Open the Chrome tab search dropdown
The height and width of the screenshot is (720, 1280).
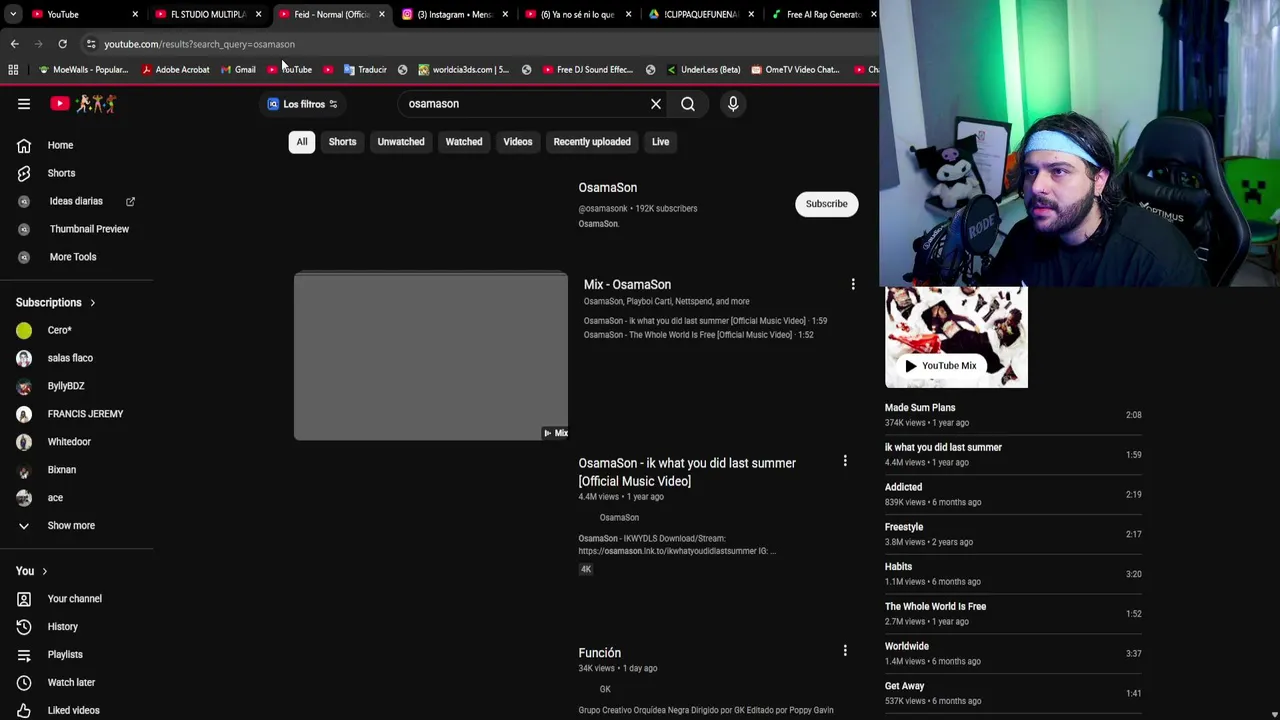pyautogui.click(x=12, y=14)
